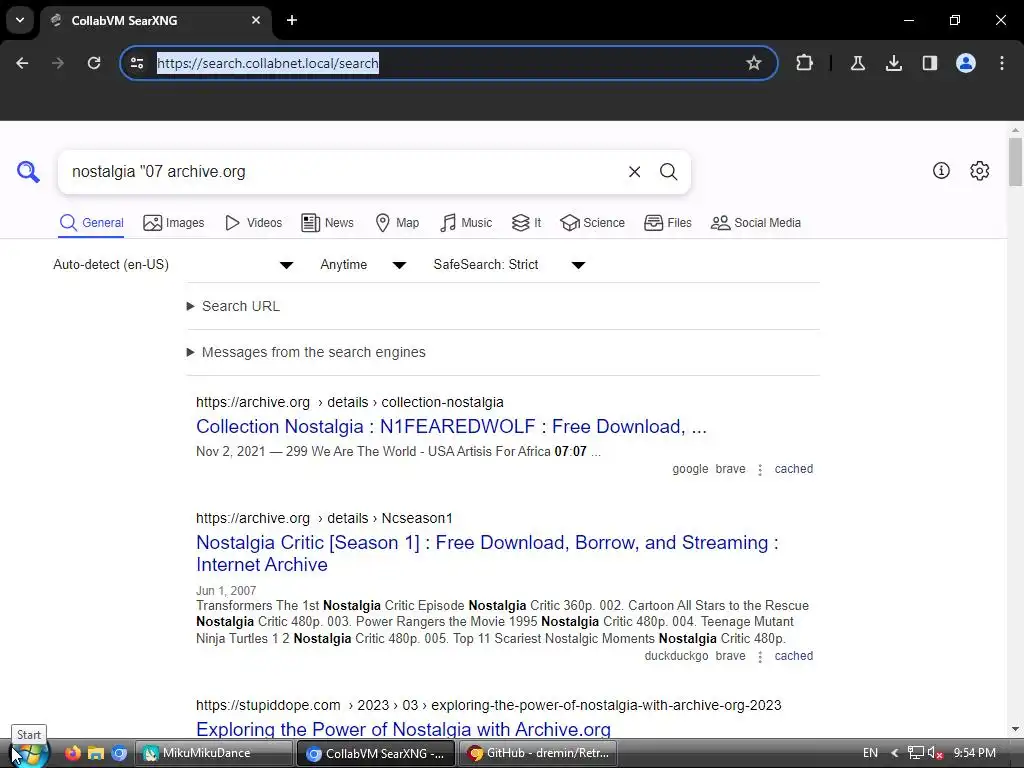Bookmark this page with the star icon

coord(754,63)
